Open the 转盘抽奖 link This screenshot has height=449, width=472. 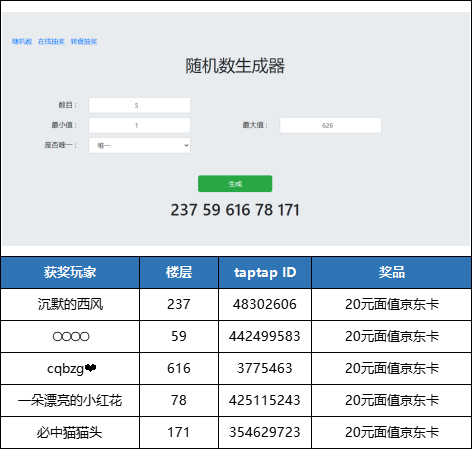pyautogui.click(x=84, y=42)
